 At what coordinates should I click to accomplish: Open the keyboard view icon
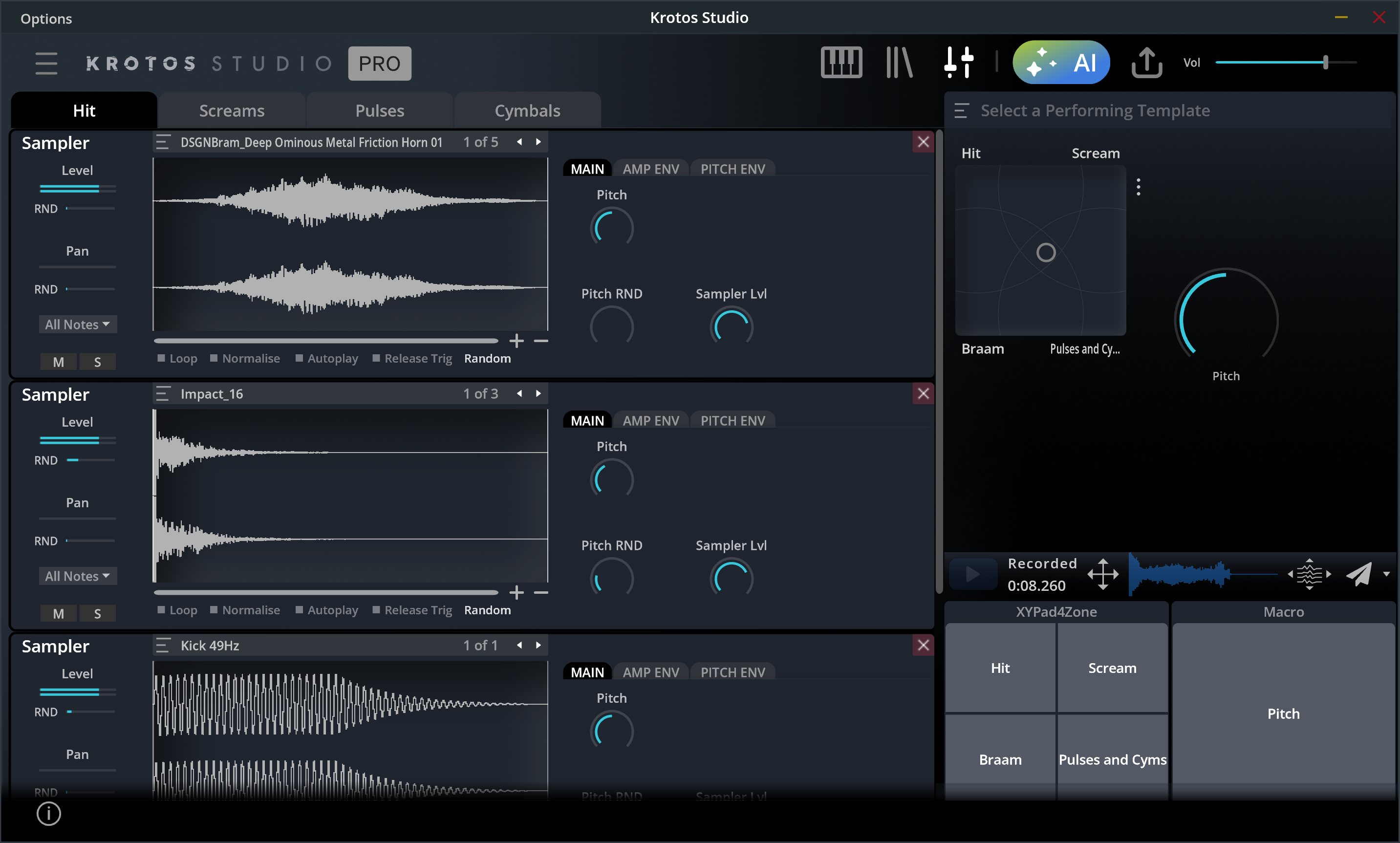(x=841, y=63)
